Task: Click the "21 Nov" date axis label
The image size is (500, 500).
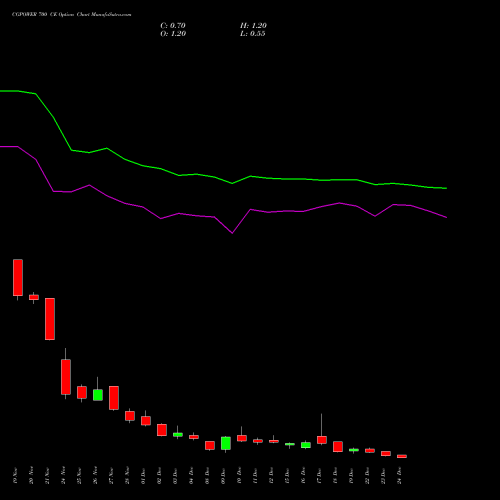Action: coord(47,476)
